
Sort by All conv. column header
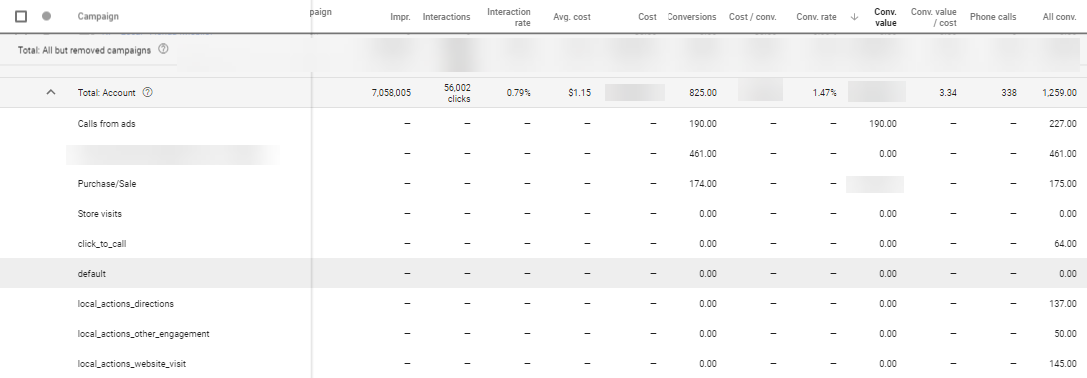1059,17
